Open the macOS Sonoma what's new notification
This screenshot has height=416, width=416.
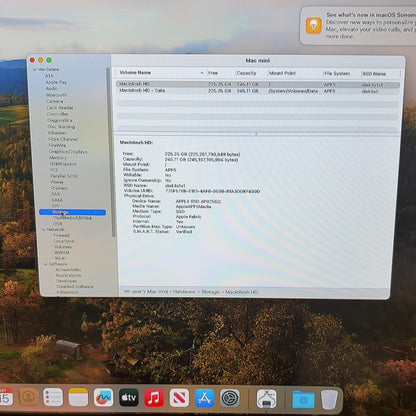coord(358,26)
